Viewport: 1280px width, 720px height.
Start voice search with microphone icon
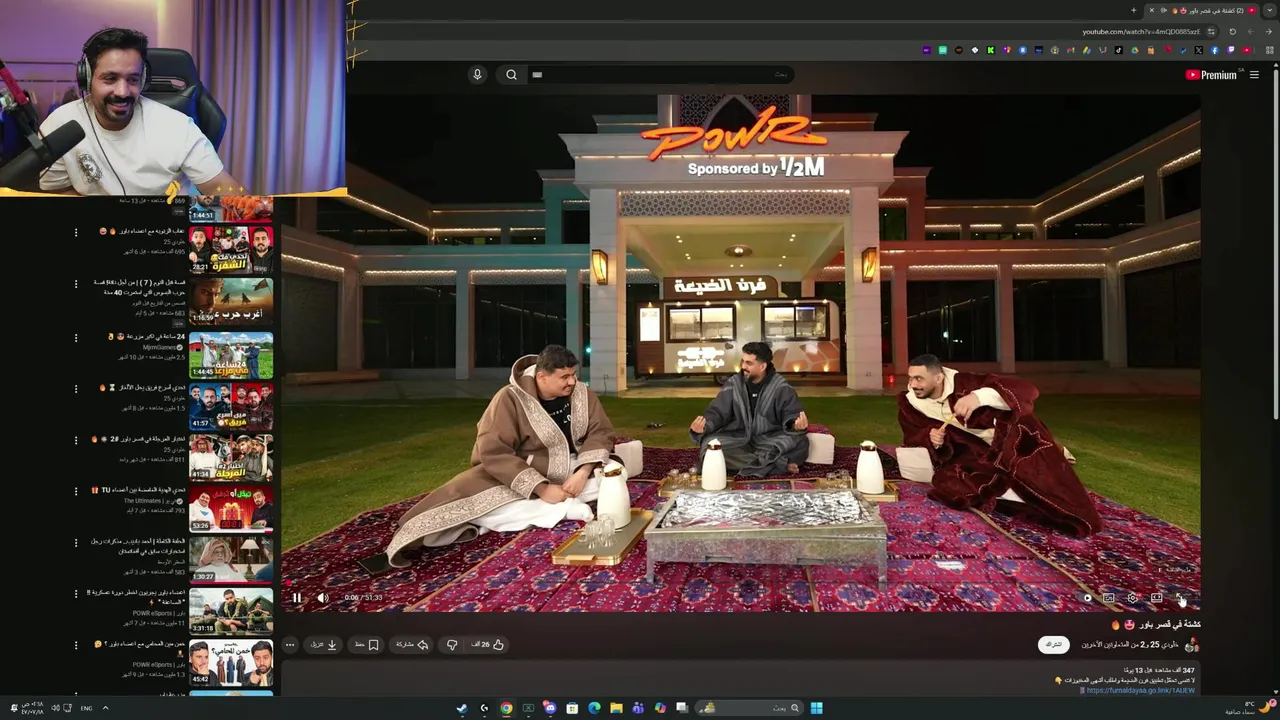477,75
